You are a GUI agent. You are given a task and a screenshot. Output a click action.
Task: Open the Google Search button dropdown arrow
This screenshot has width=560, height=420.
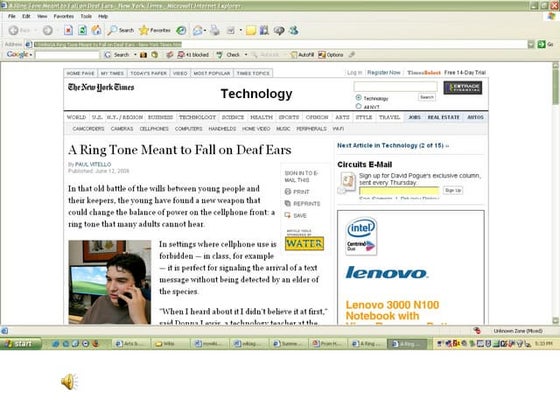[135, 55]
